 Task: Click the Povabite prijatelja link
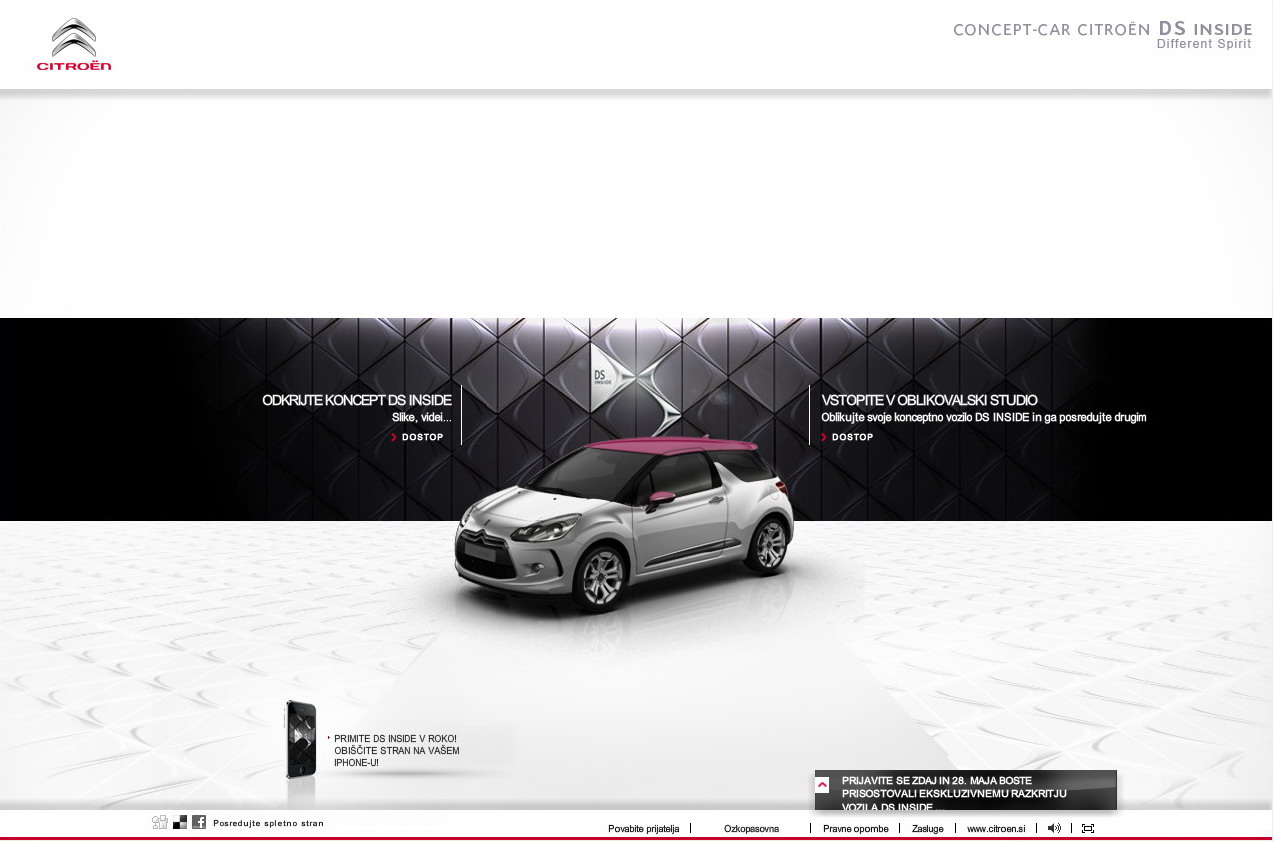tap(643, 829)
